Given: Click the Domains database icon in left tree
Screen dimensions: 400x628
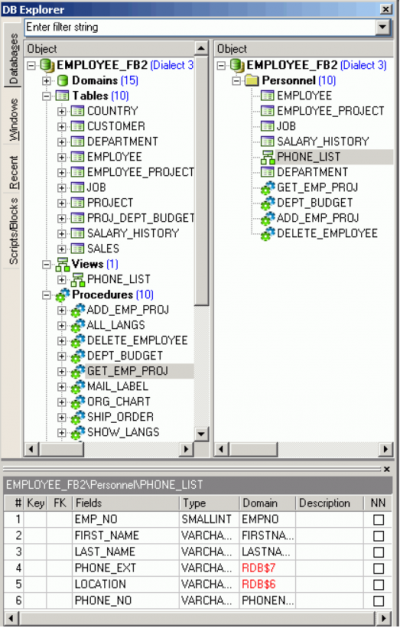Looking at the screenshot, I should click(x=62, y=81).
